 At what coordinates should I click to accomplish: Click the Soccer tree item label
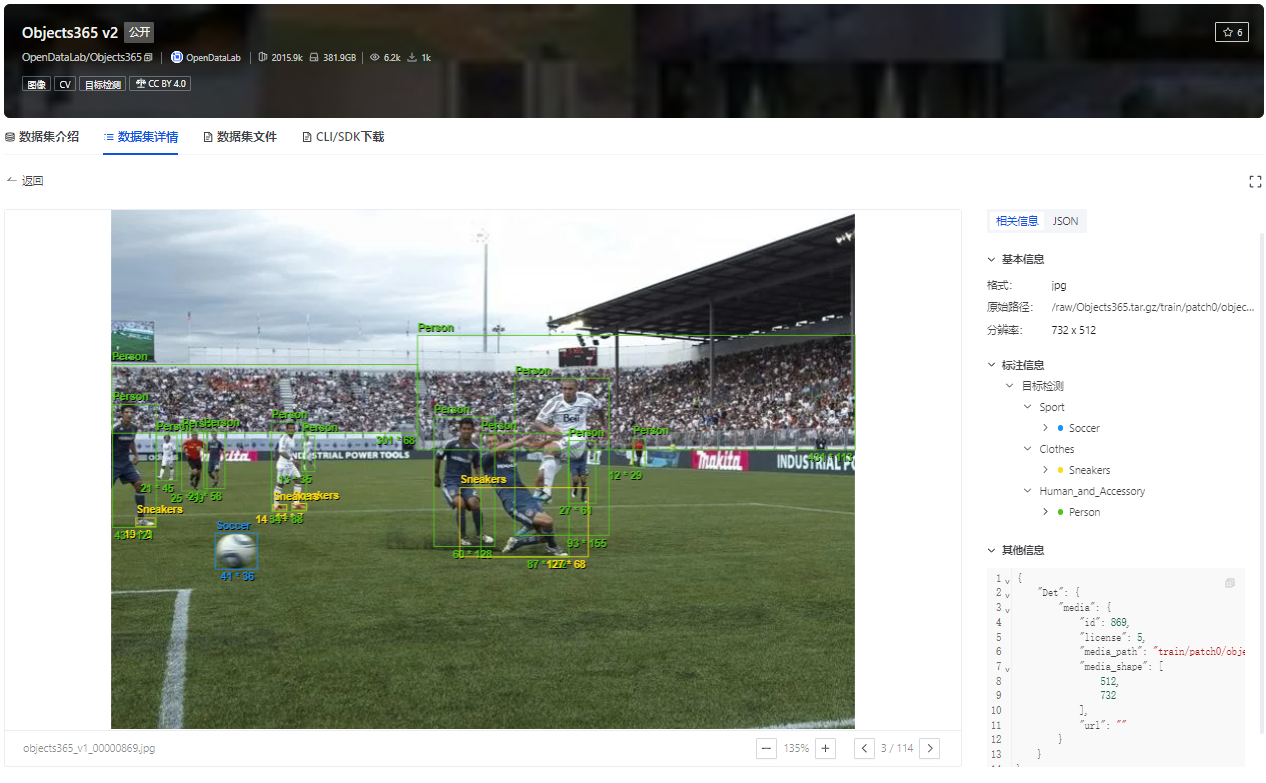[1084, 428]
